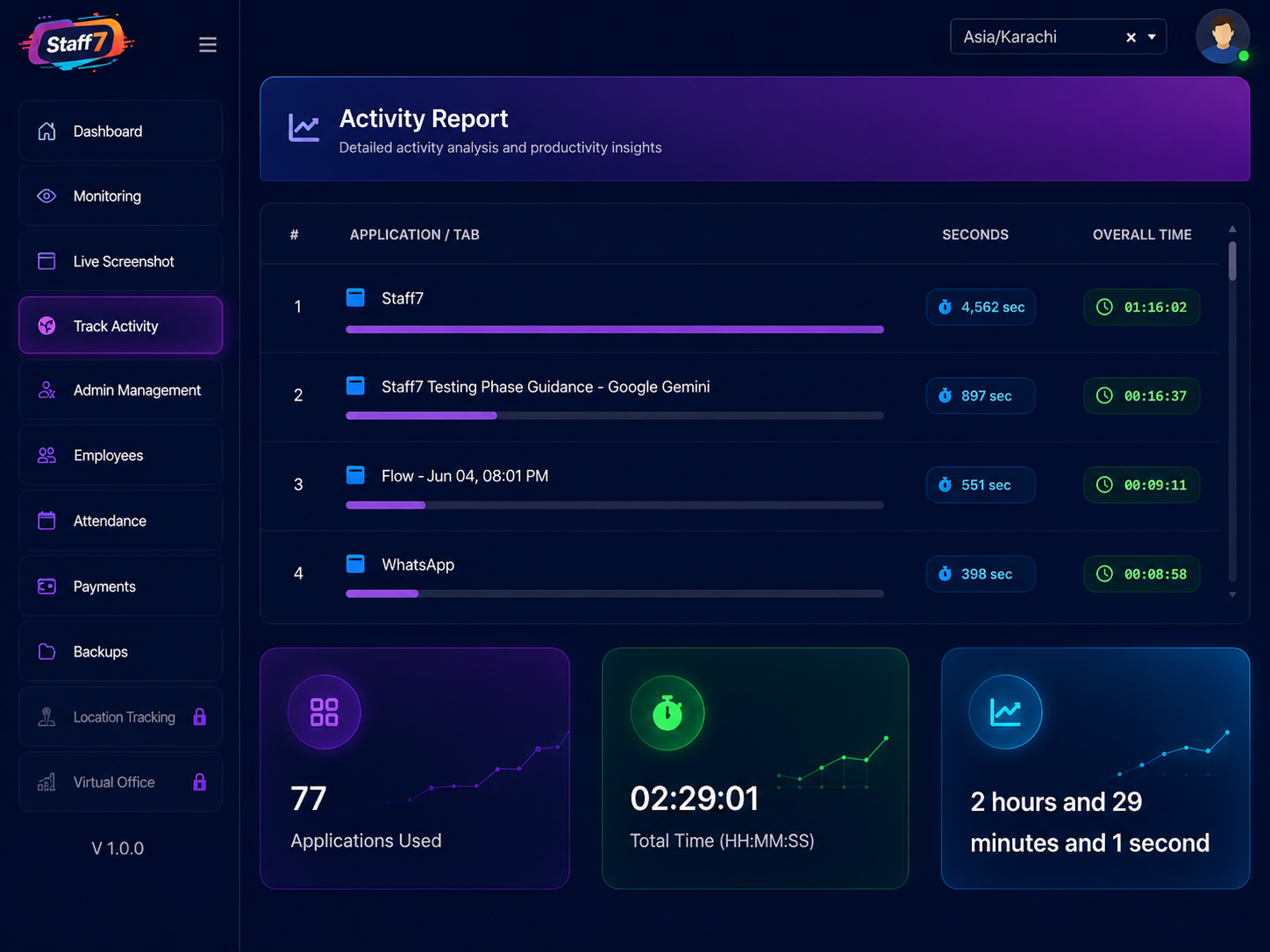Click the 00:09:11 overall time badge
Viewport: 1270px width, 952px height.
(x=1142, y=485)
